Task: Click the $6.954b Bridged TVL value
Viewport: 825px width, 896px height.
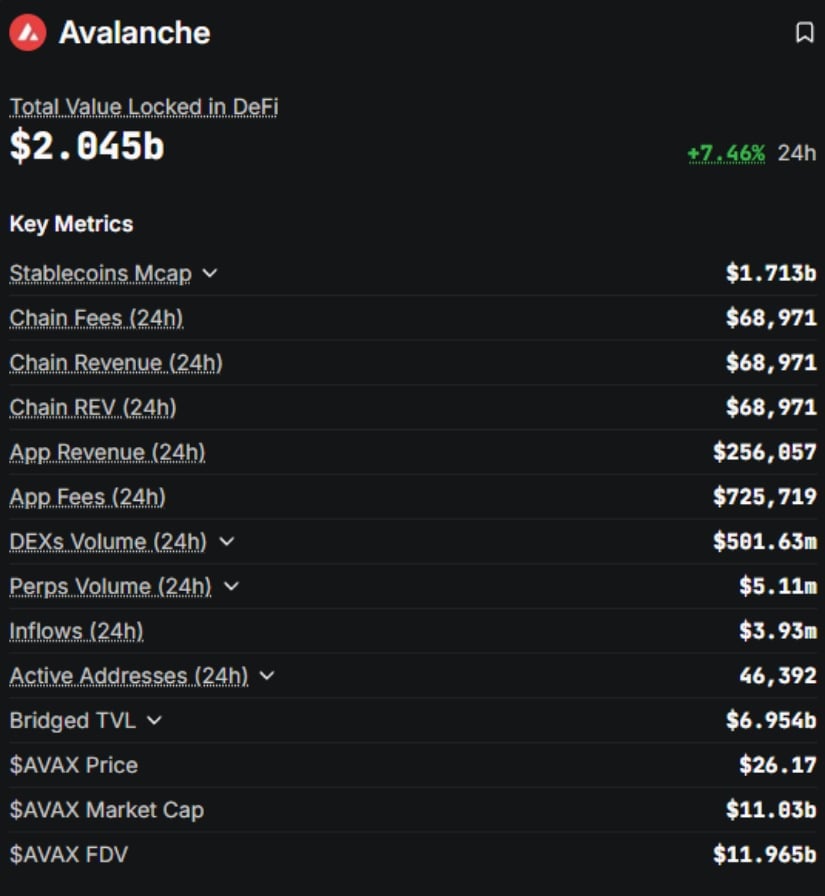Action: click(x=771, y=720)
